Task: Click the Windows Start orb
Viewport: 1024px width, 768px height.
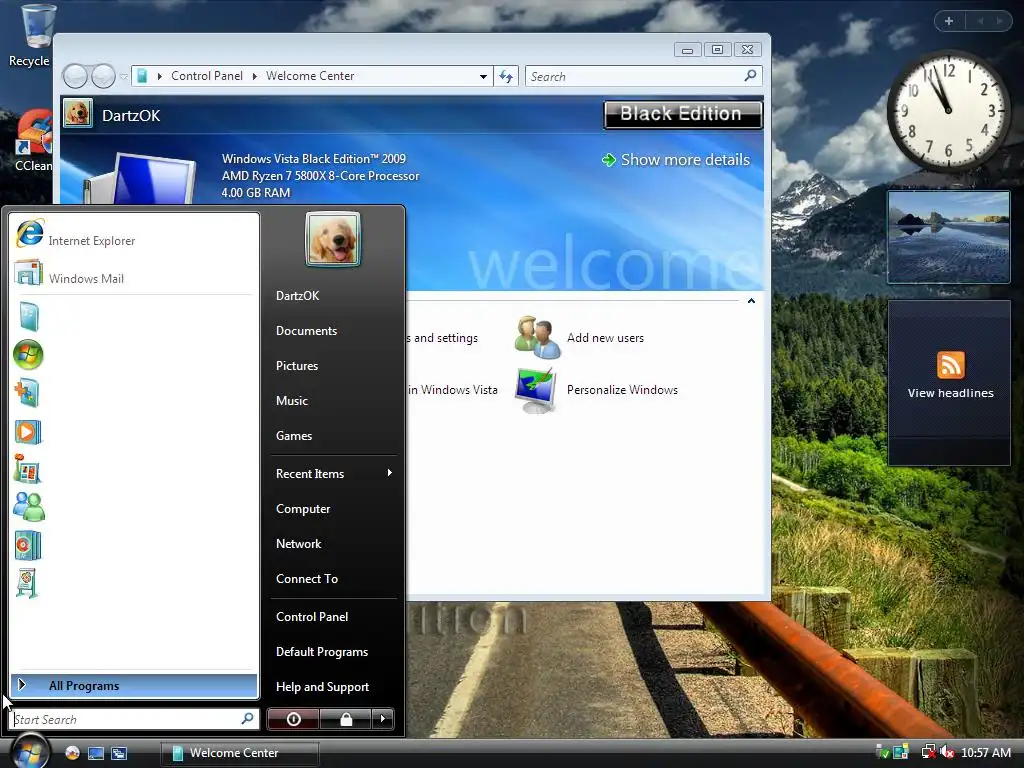Action: [29, 753]
